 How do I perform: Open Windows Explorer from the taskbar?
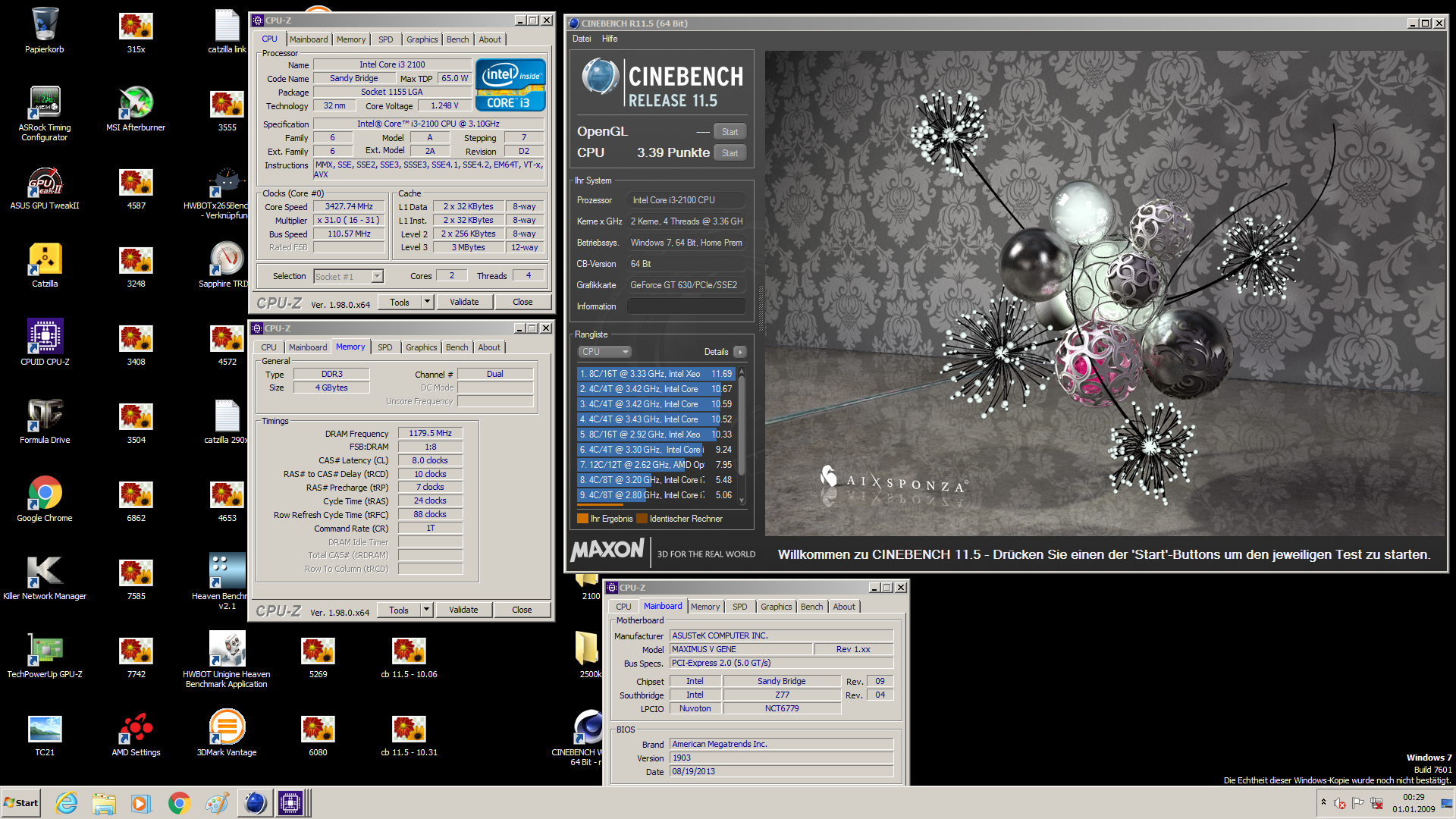point(104,803)
